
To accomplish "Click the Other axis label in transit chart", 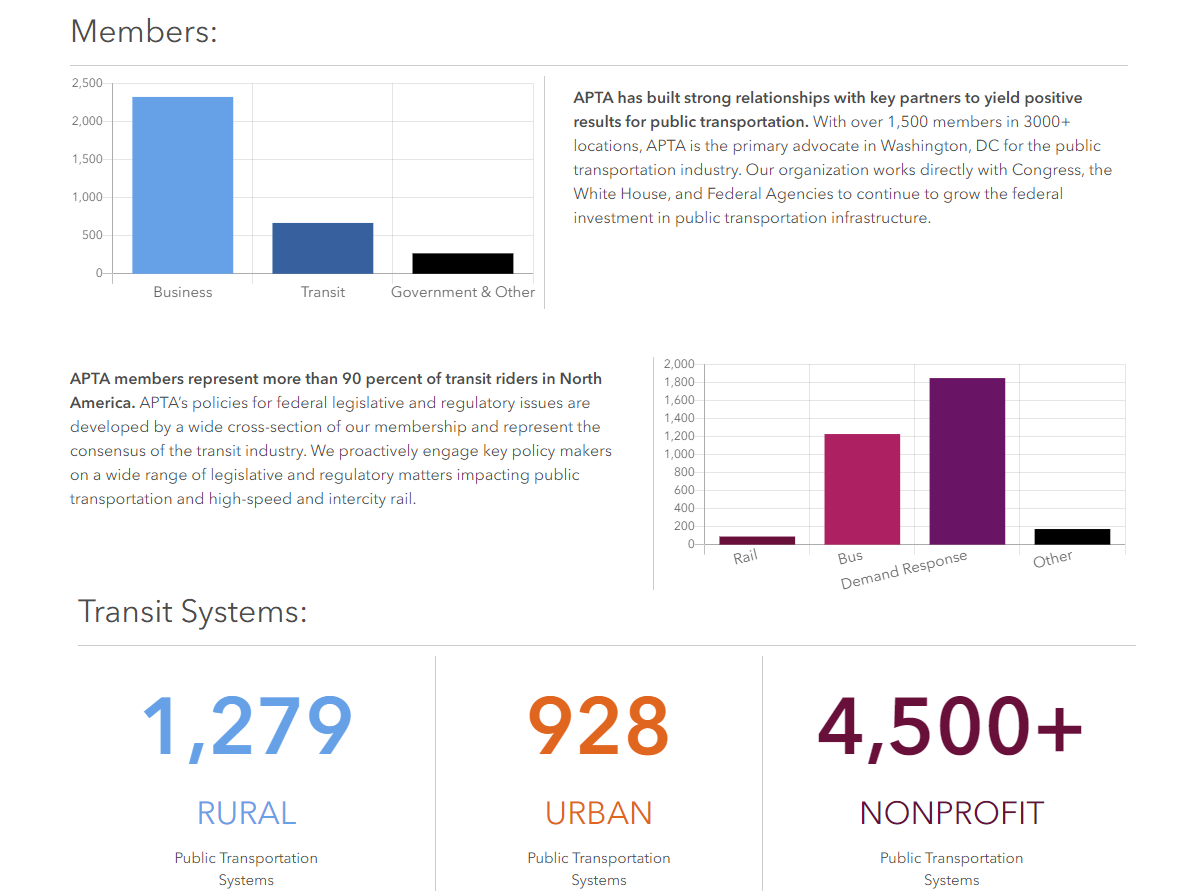I will [1052, 559].
